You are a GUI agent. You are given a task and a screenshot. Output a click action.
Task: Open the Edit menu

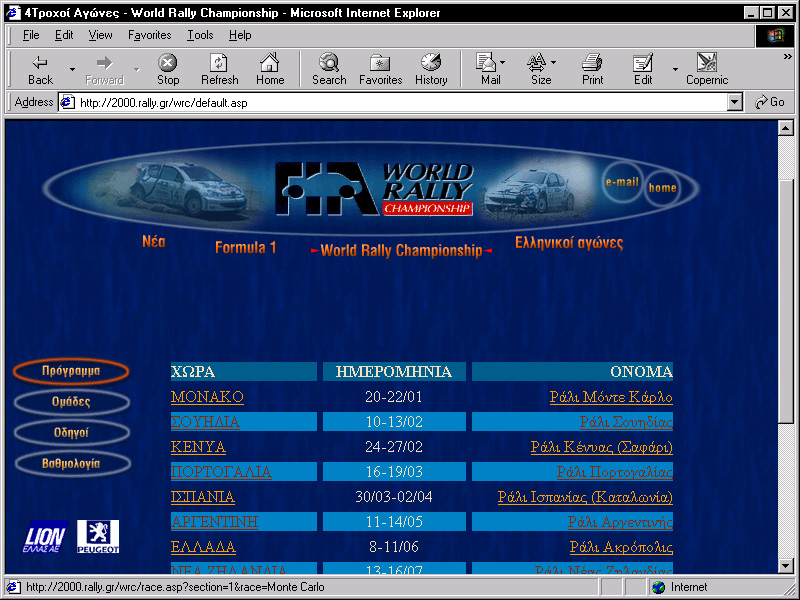[64, 35]
